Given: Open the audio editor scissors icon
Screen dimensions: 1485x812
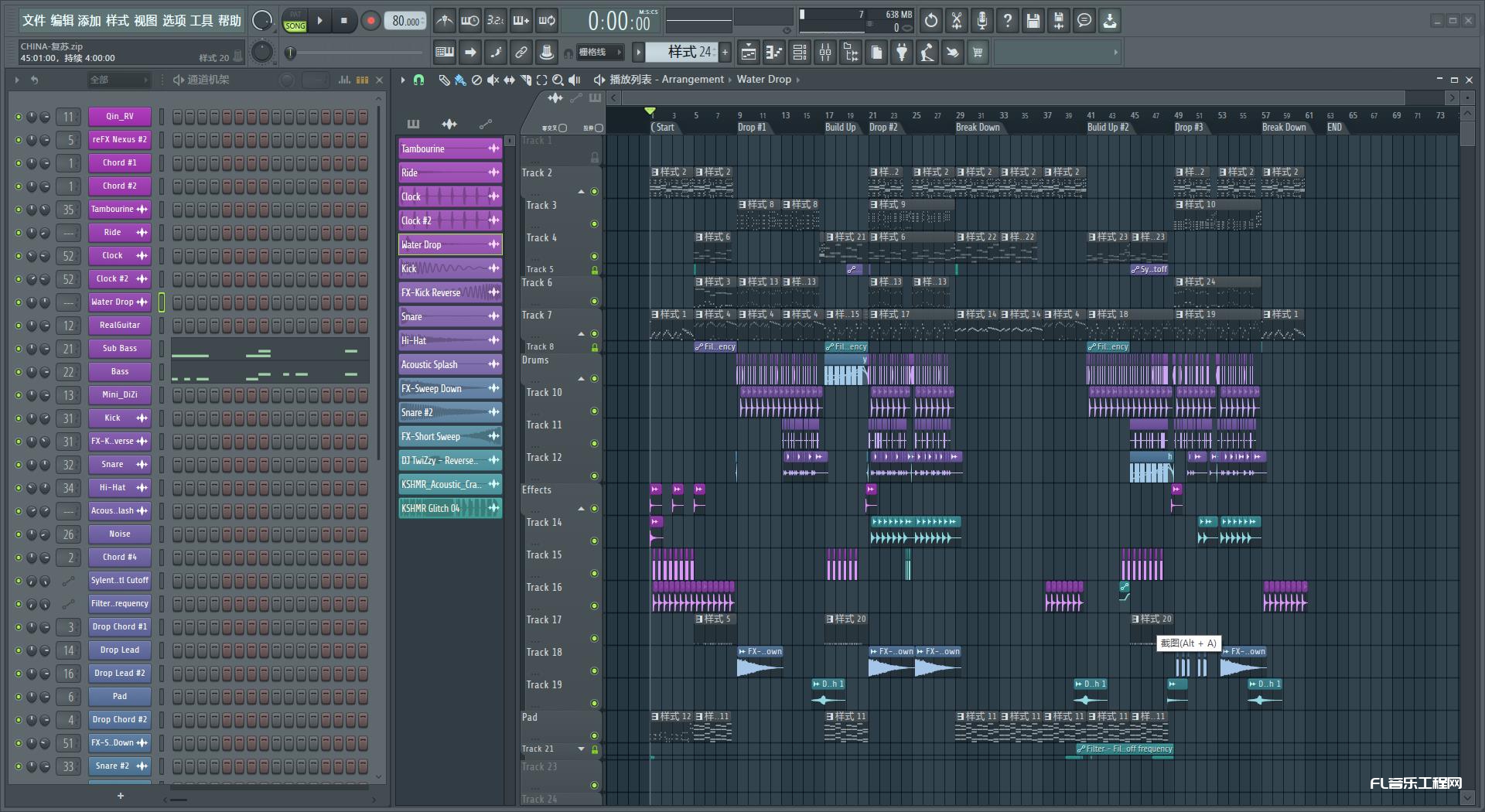Looking at the screenshot, I should [957, 21].
